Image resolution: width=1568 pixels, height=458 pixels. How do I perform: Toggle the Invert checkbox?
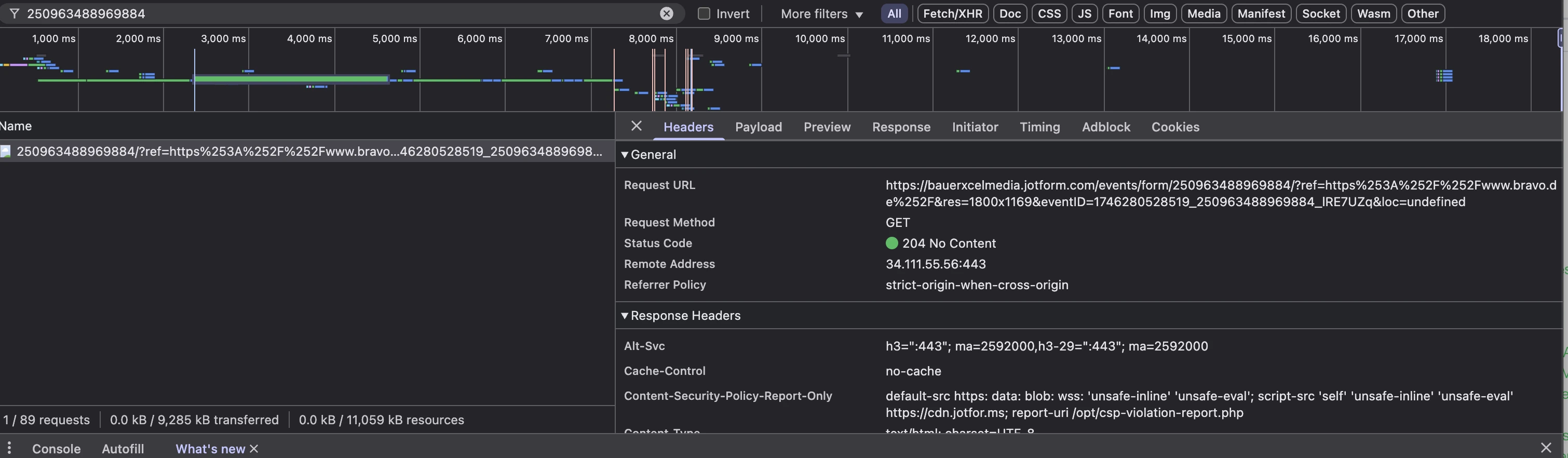(x=704, y=14)
